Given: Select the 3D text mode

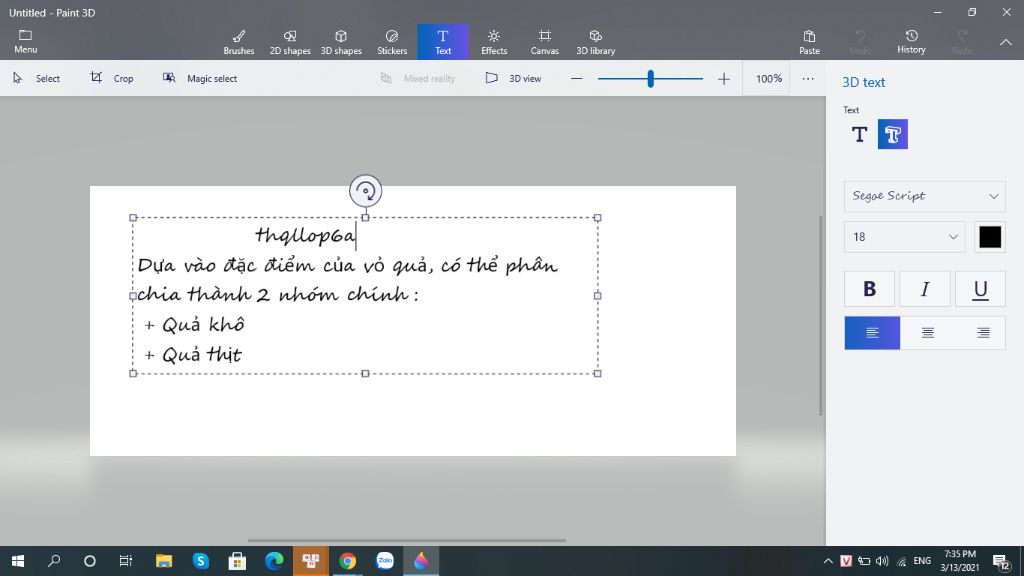Looking at the screenshot, I should 893,135.
